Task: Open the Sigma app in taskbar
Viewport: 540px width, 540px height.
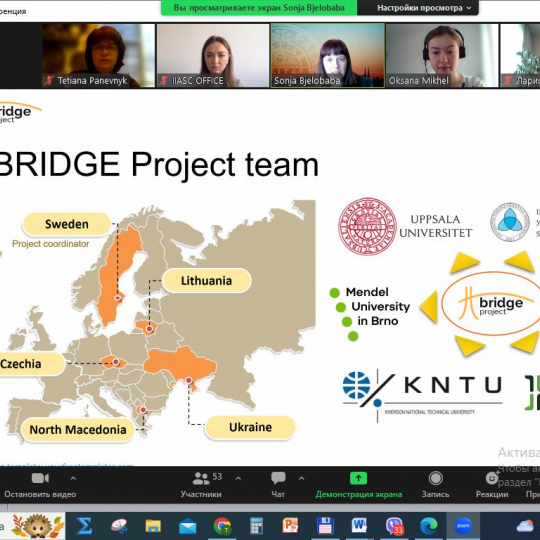Action: (x=84, y=526)
